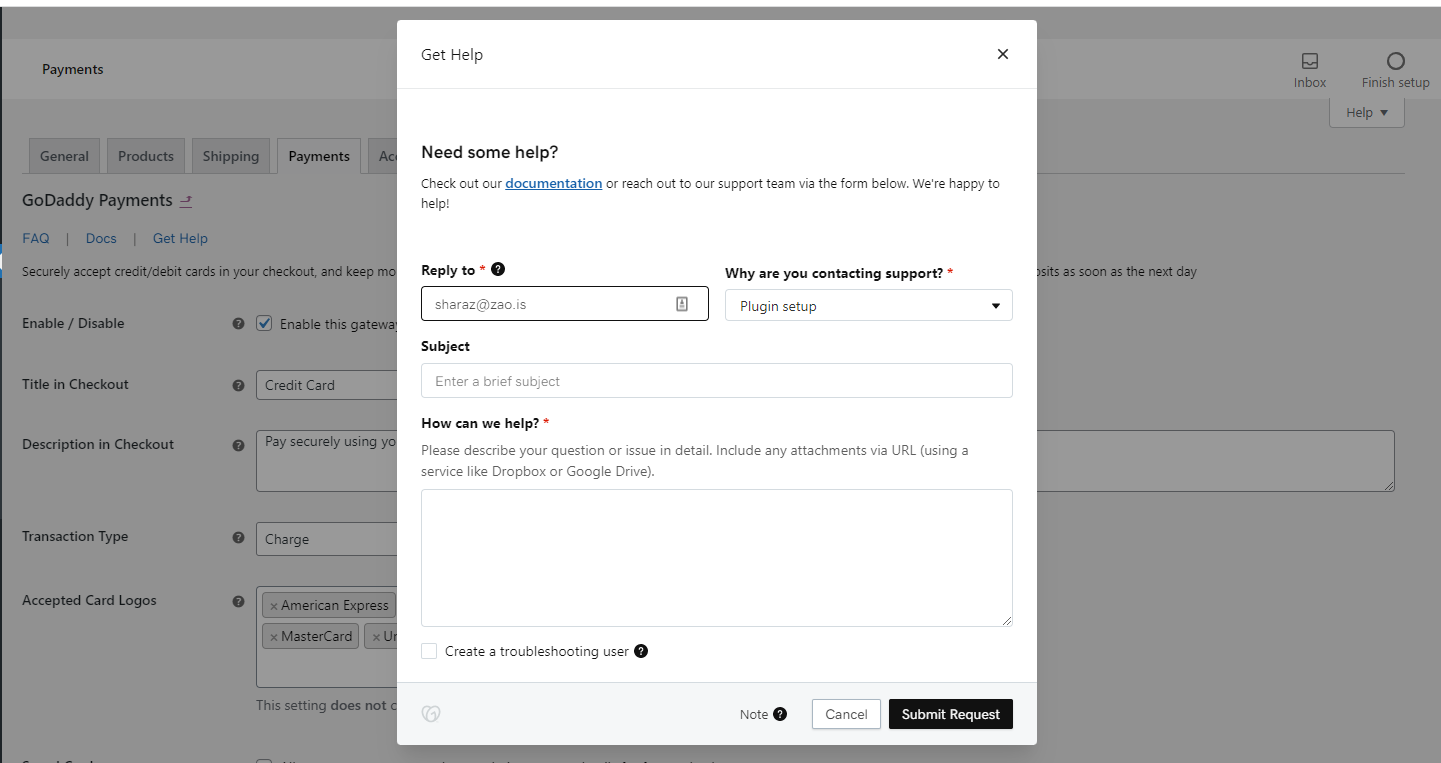
Task: Open the documentation link
Action: [553, 184]
